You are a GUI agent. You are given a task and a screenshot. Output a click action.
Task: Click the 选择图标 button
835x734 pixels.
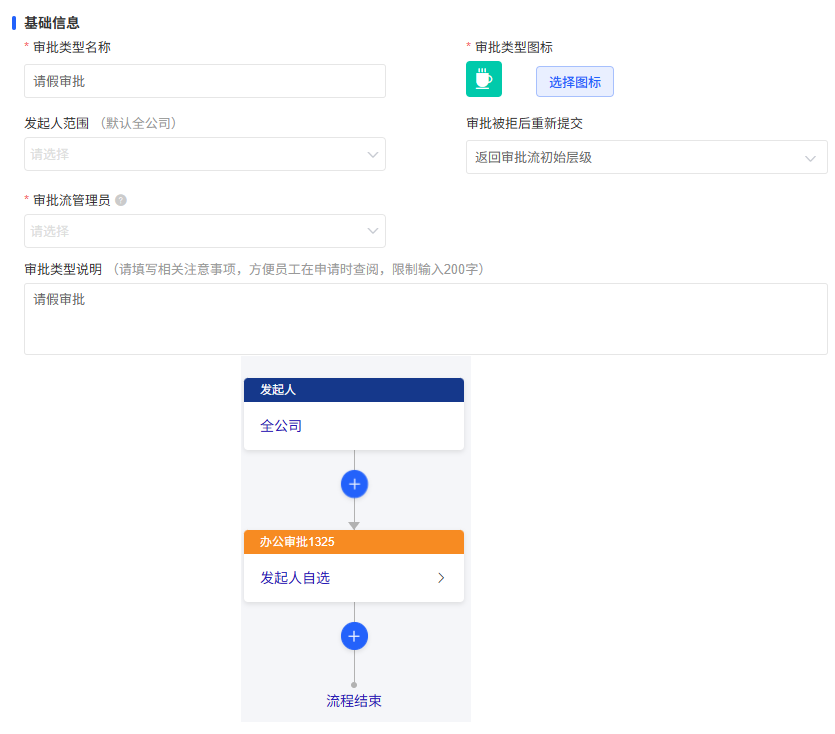click(574, 82)
